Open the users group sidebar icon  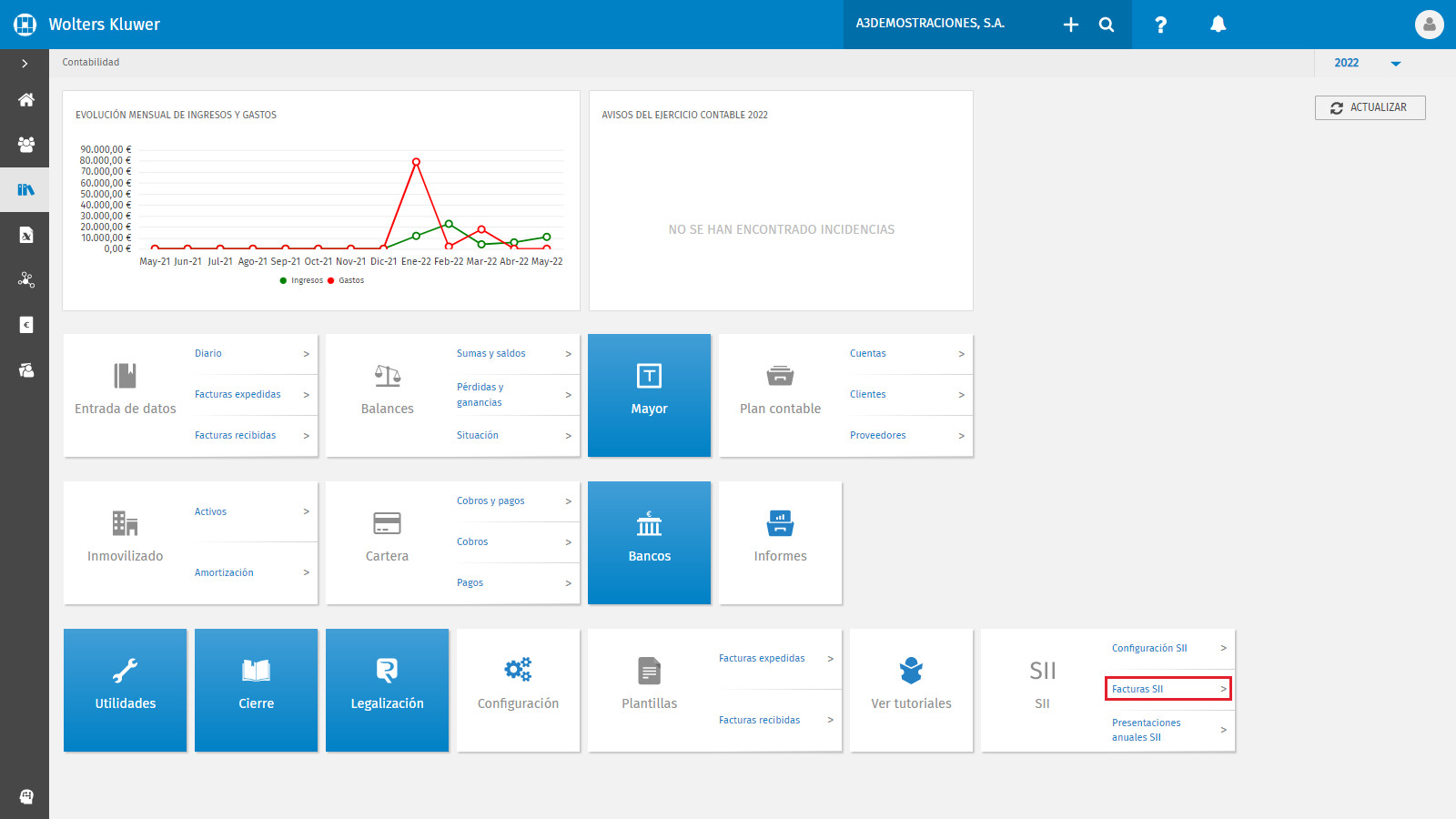[x=25, y=144]
